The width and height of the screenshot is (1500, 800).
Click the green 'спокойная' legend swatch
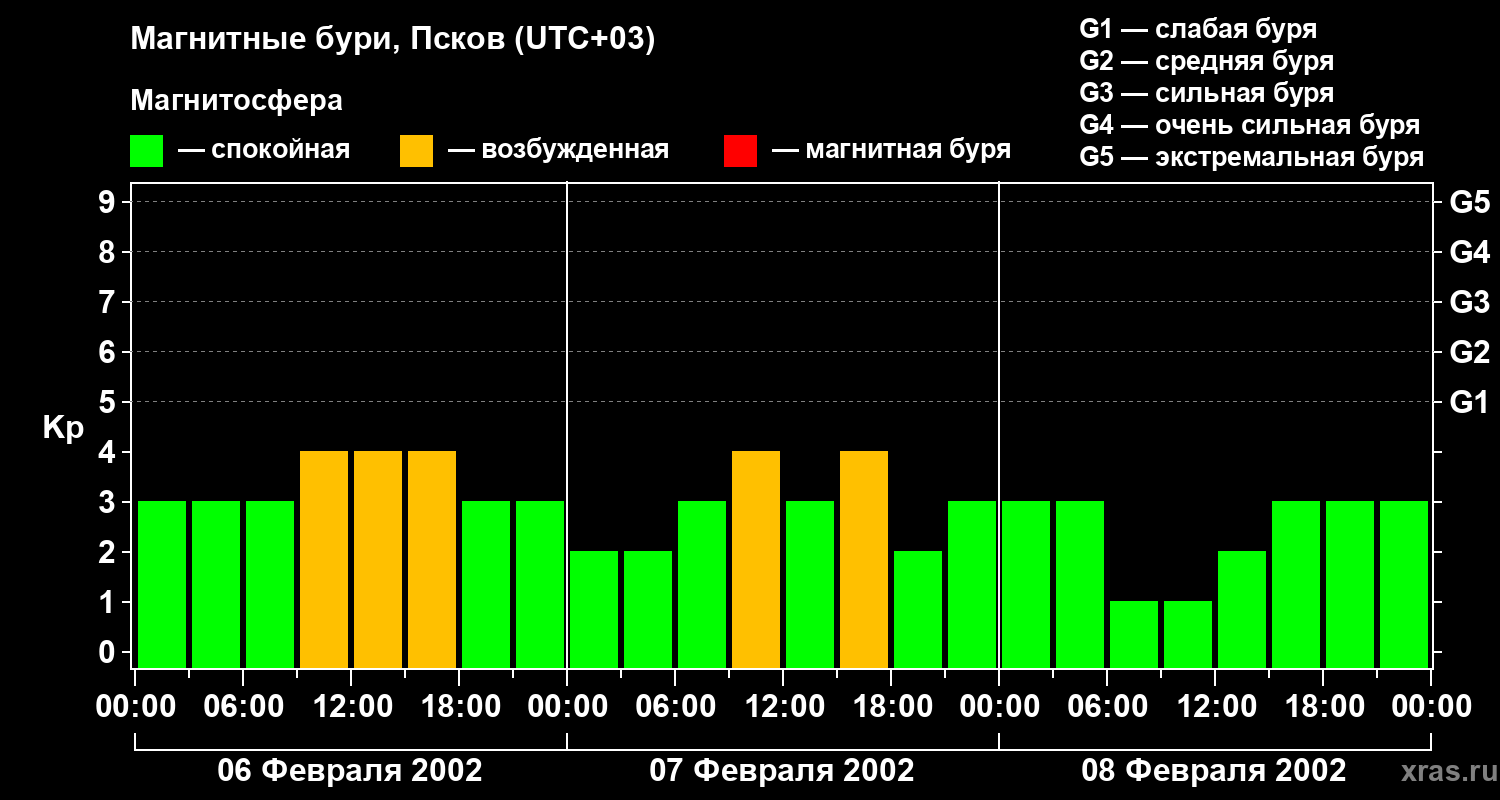(146, 151)
